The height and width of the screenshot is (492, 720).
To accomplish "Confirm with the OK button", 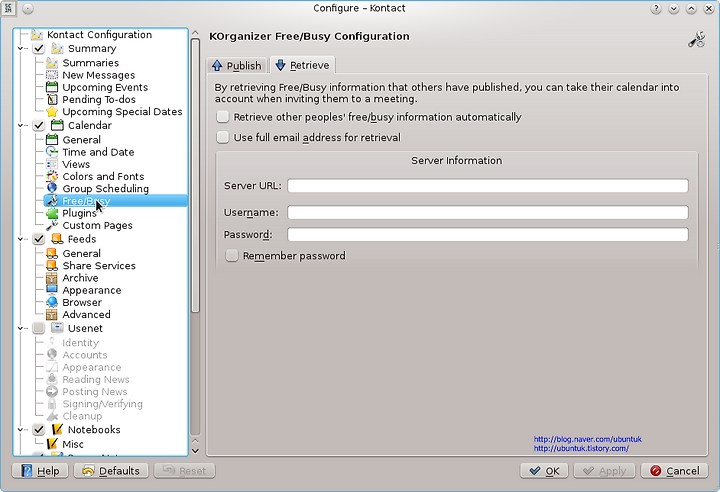I will pos(544,471).
